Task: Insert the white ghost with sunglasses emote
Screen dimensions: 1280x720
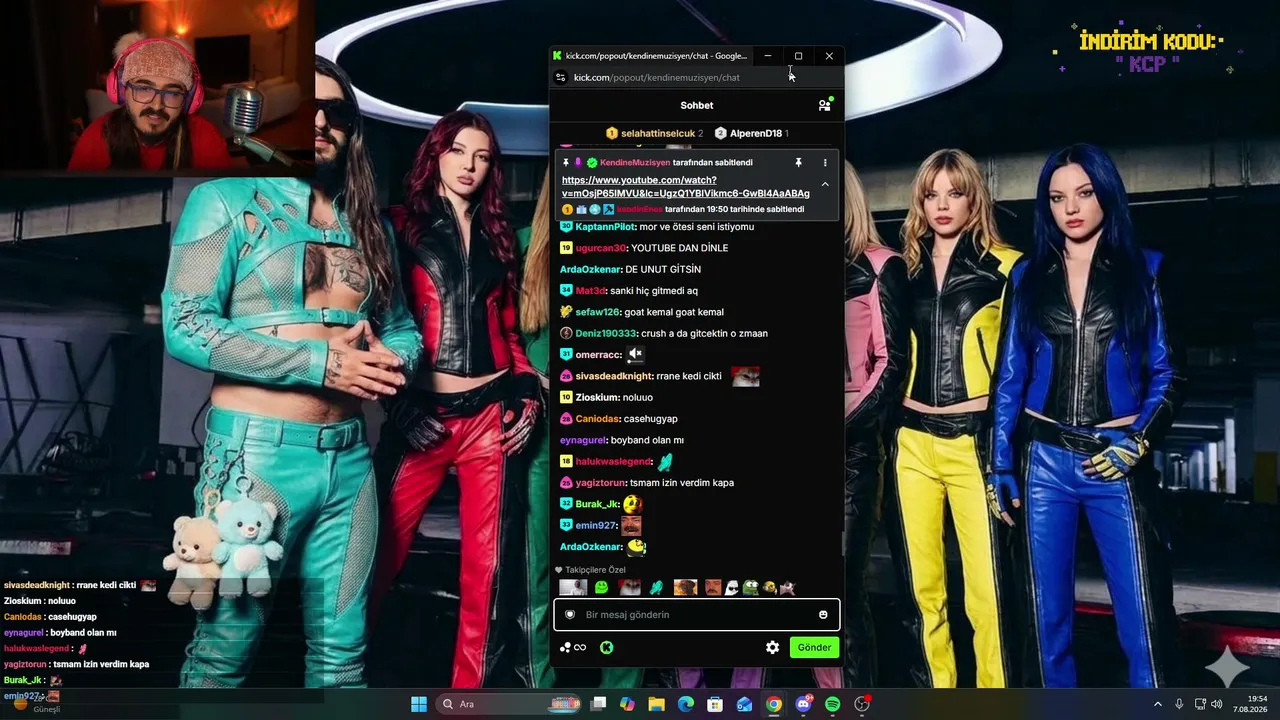Action: [732, 588]
